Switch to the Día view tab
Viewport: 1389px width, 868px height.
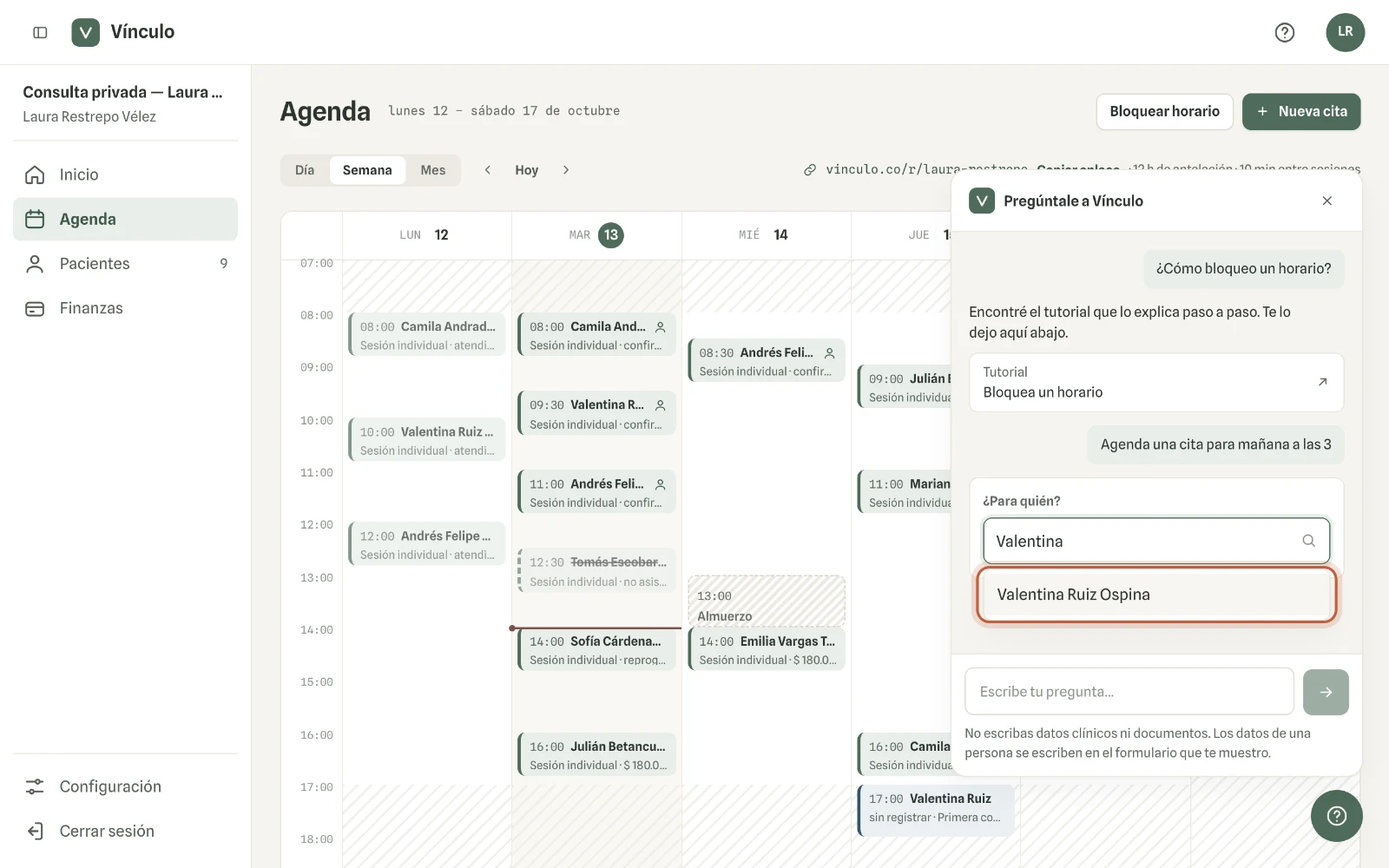click(305, 170)
